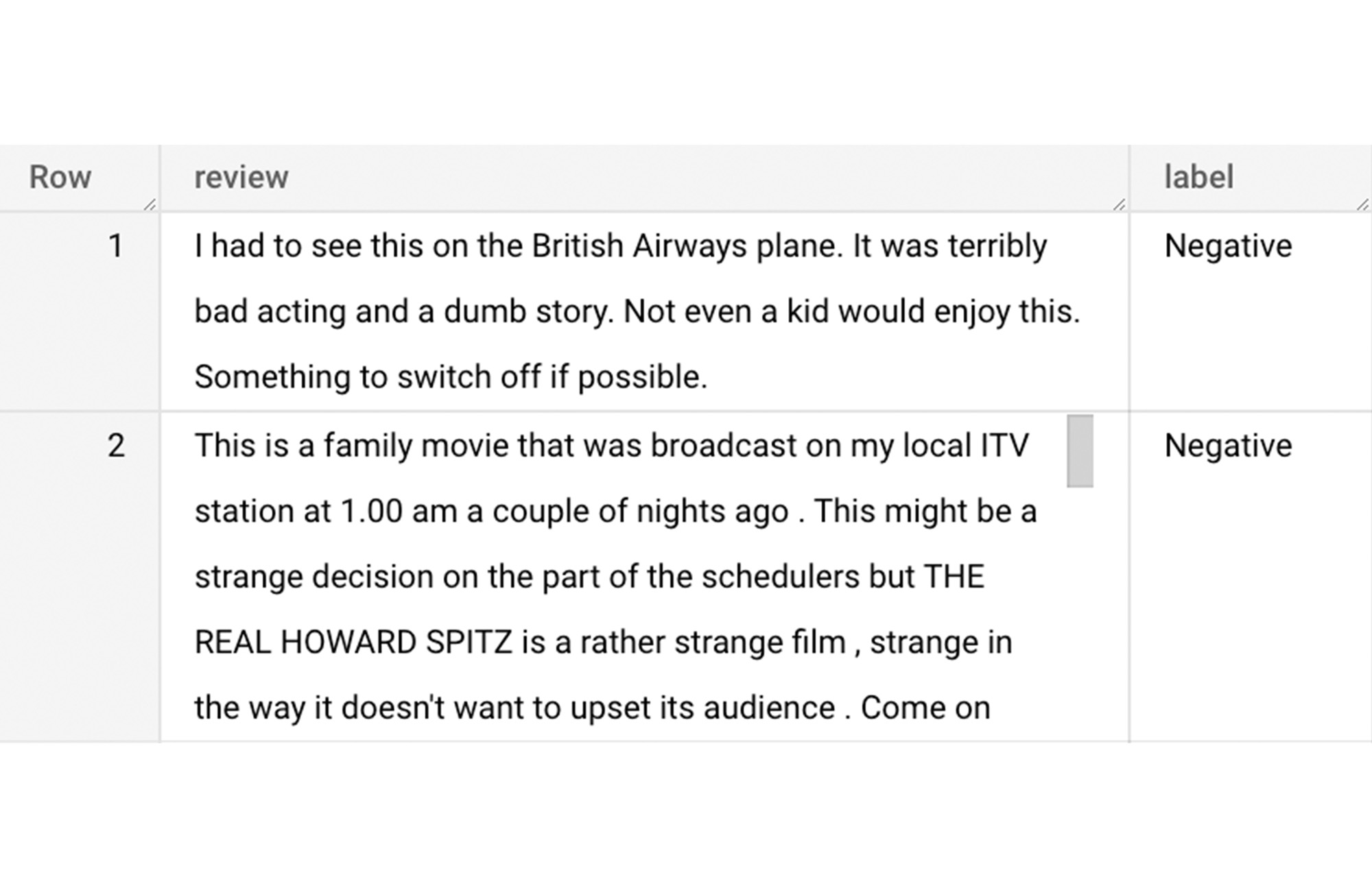Click the review column resize handle

pyautogui.click(x=1119, y=204)
